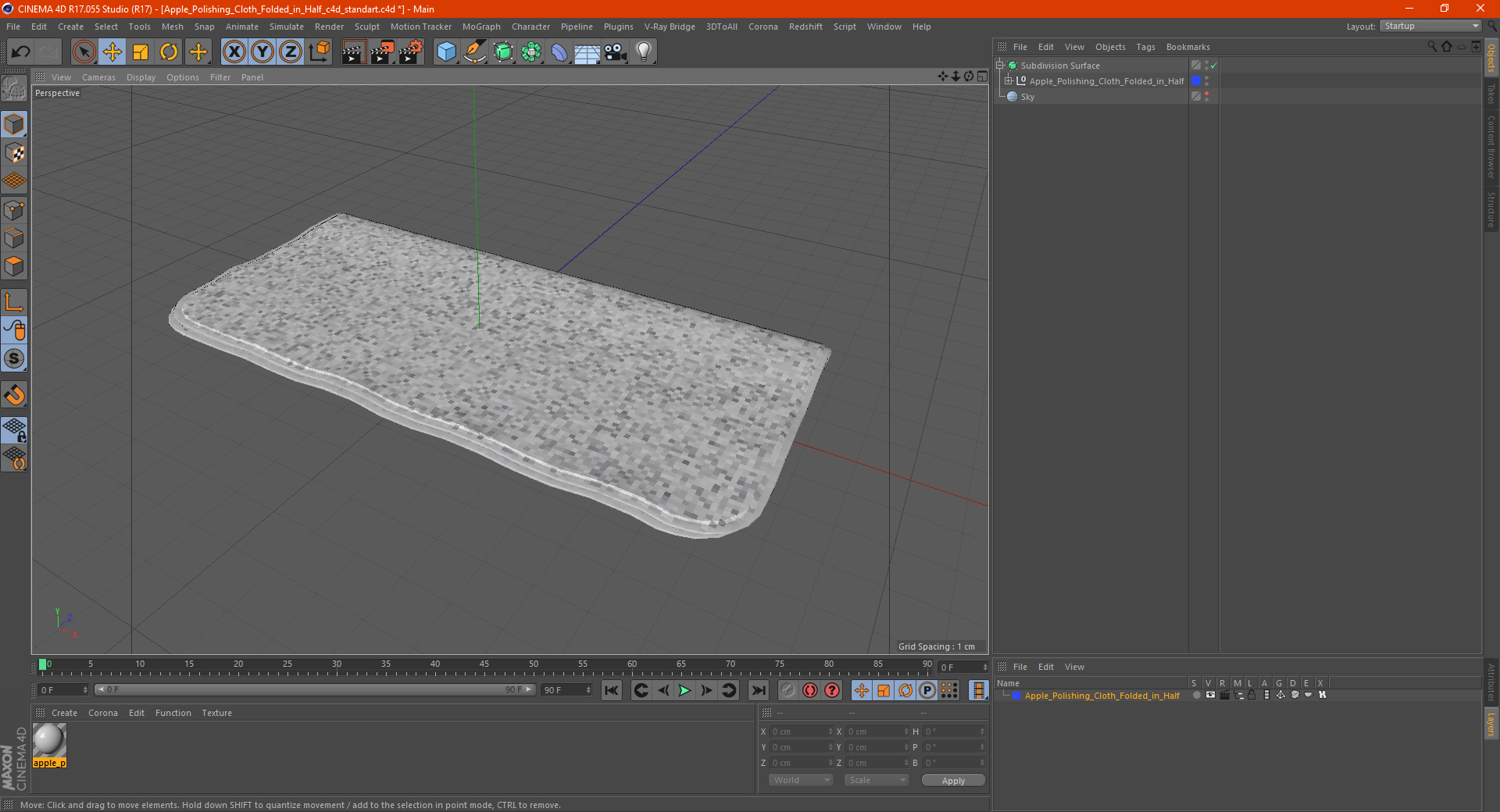Click the Apply coordinates button
Screen dimensions: 1500x812
click(953, 781)
